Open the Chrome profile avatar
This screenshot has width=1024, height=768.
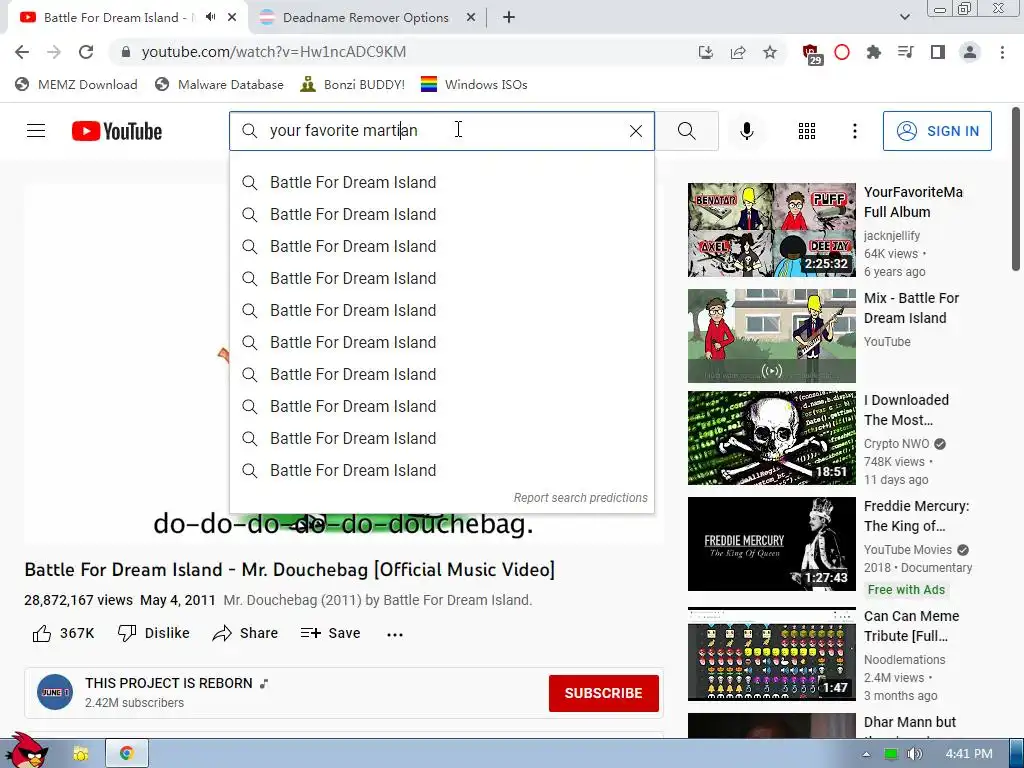(970, 52)
